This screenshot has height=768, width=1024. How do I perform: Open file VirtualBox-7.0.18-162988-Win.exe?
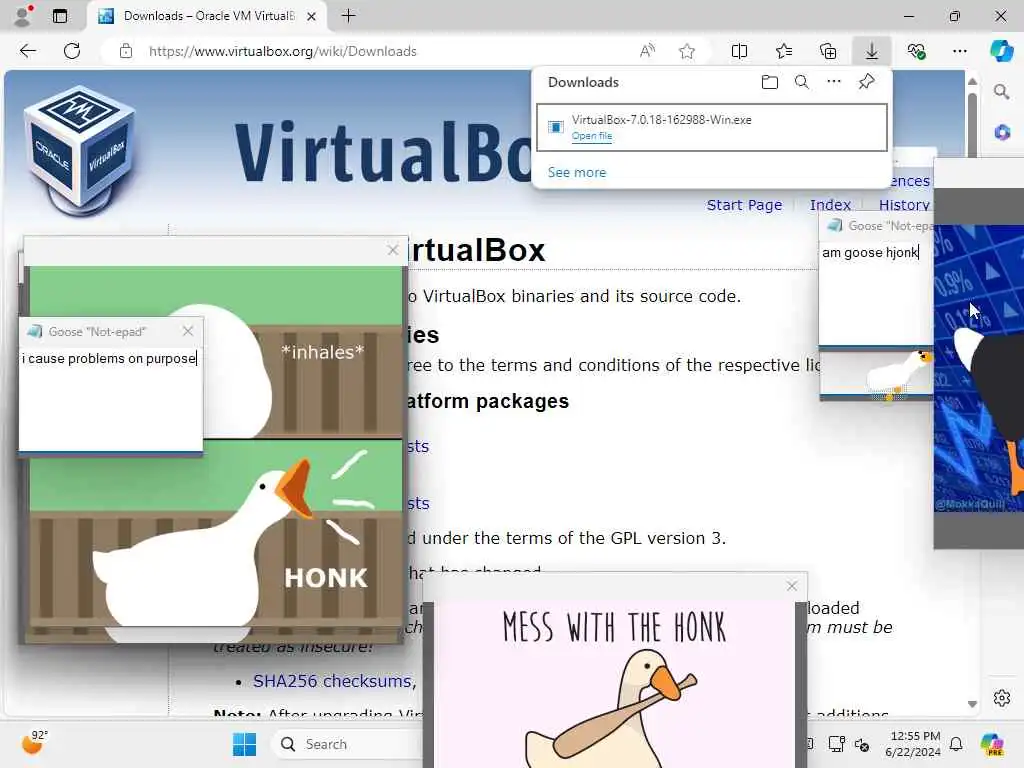point(592,136)
